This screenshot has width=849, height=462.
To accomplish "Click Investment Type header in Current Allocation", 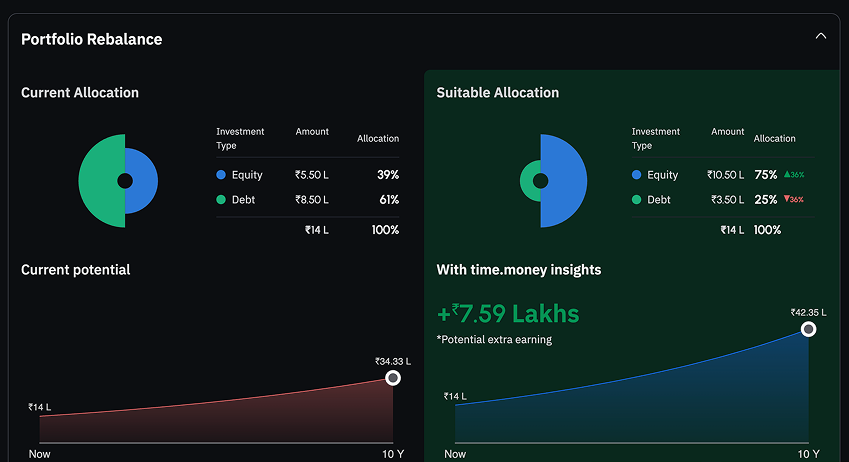I will point(240,139).
